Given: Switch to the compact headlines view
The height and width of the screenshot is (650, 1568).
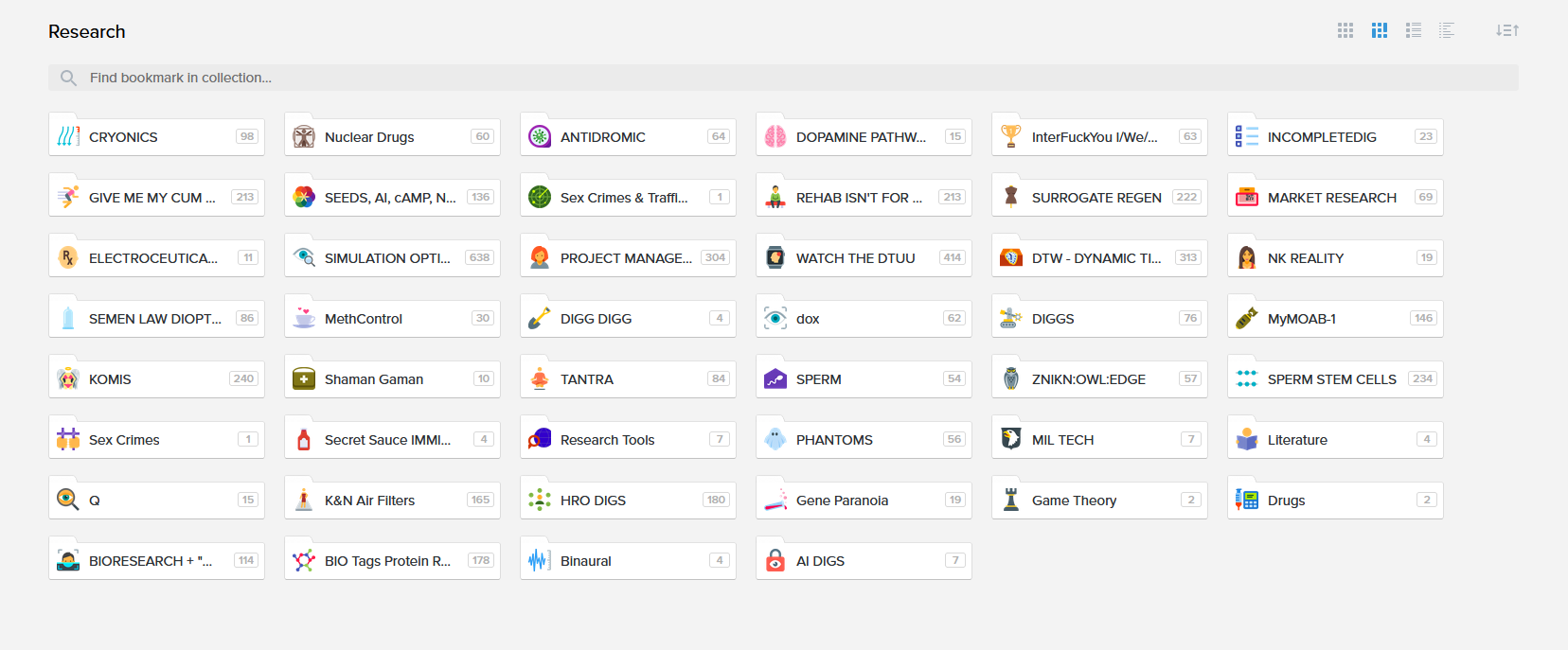Looking at the screenshot, I should coord(1447,30).
